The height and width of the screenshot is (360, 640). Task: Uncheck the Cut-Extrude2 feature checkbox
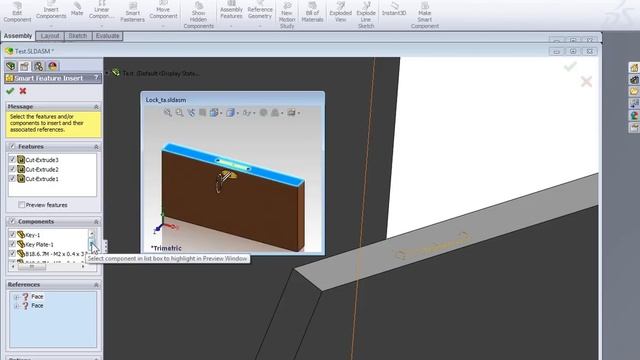coord(12,169)
